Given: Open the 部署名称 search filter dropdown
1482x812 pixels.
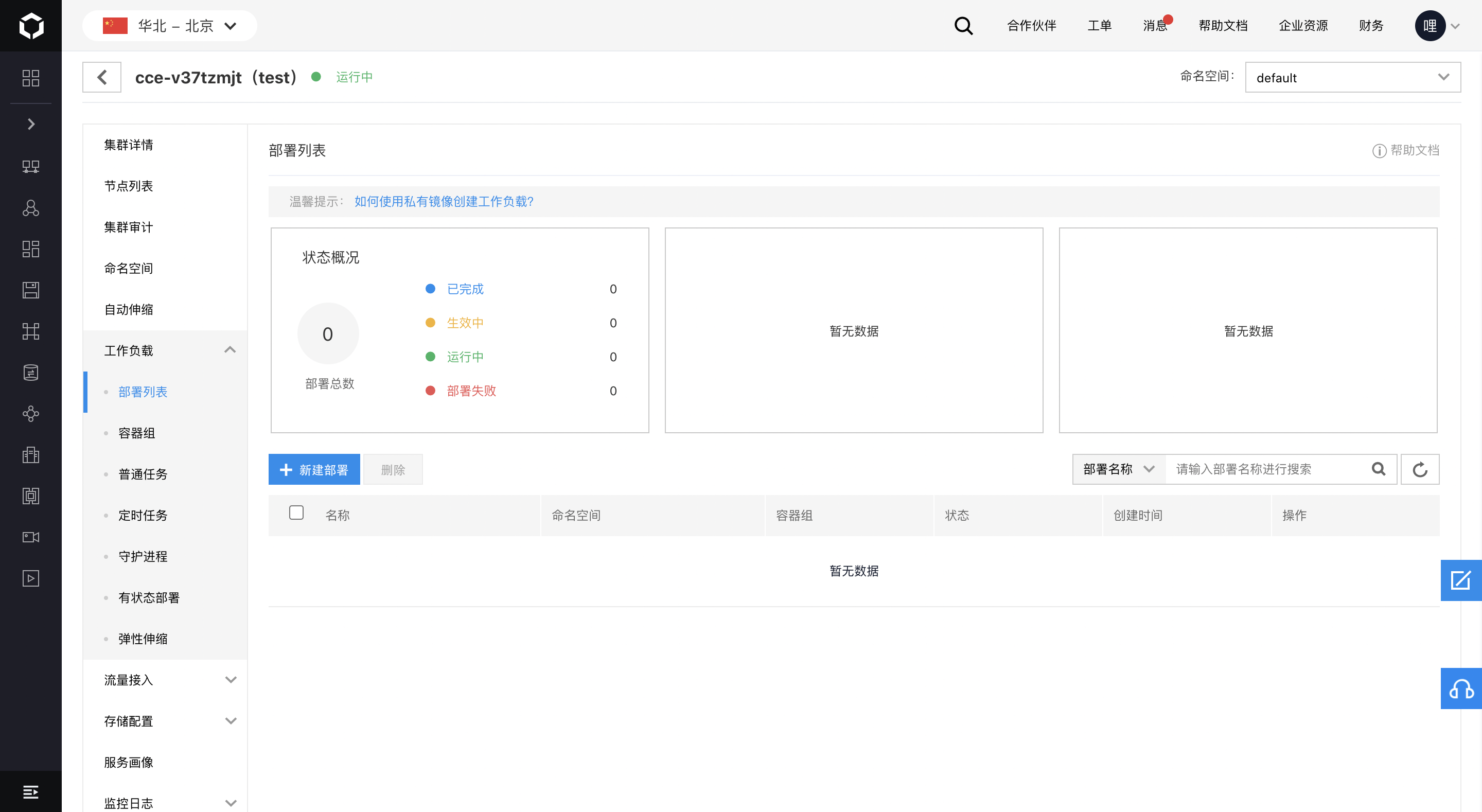Looking at the screenshot, I should [x=1118, y=470].
